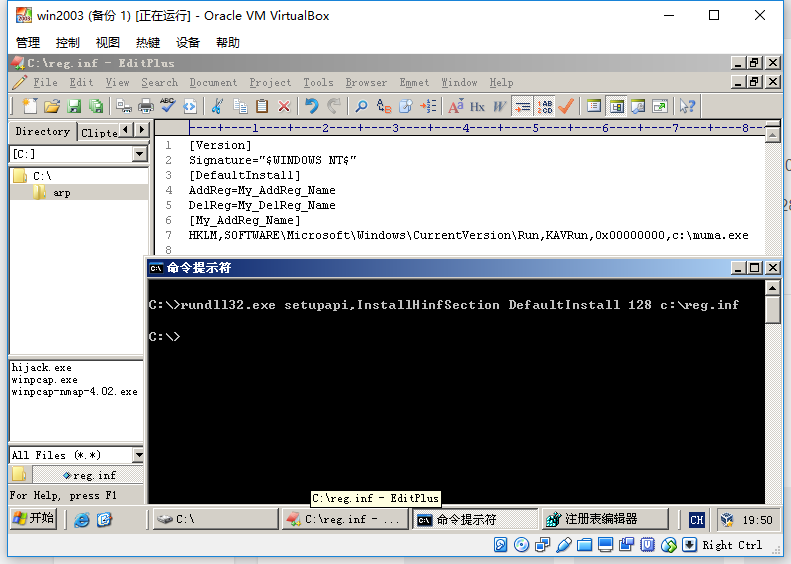The height and width of the screenshot is (564, 791).
Task: Toggle the Directory window toolbar icon
Action: (616, 106)
